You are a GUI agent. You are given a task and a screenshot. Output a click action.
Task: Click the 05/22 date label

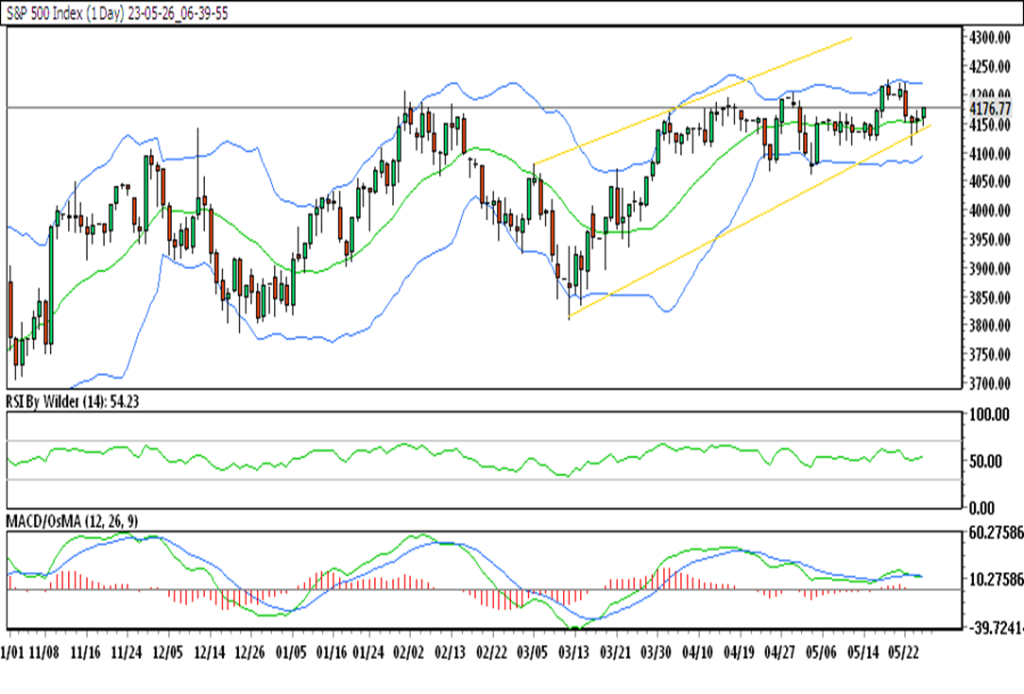(x=904, y=652)
